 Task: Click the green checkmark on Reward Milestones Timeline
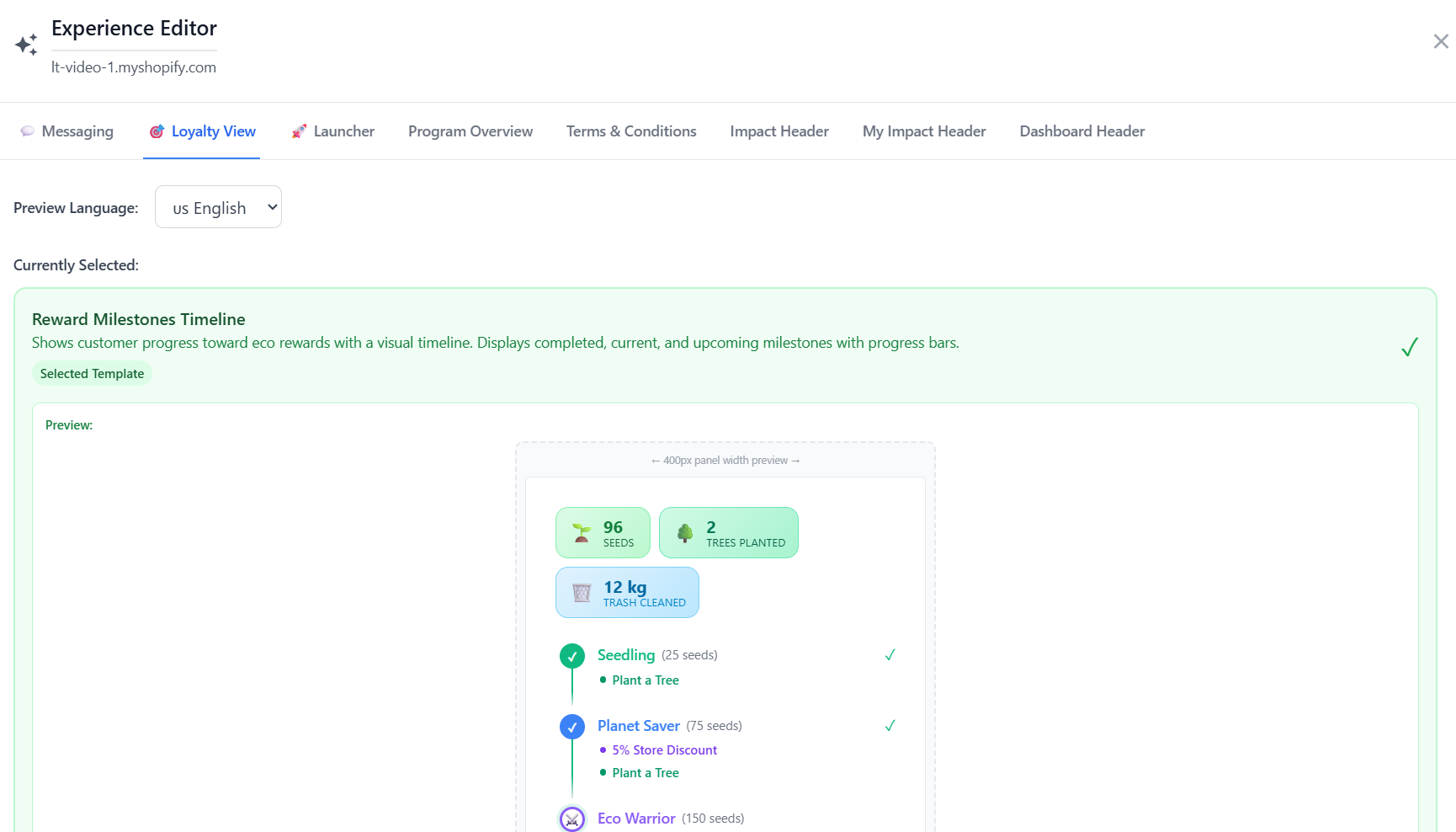coord(1410,346)
